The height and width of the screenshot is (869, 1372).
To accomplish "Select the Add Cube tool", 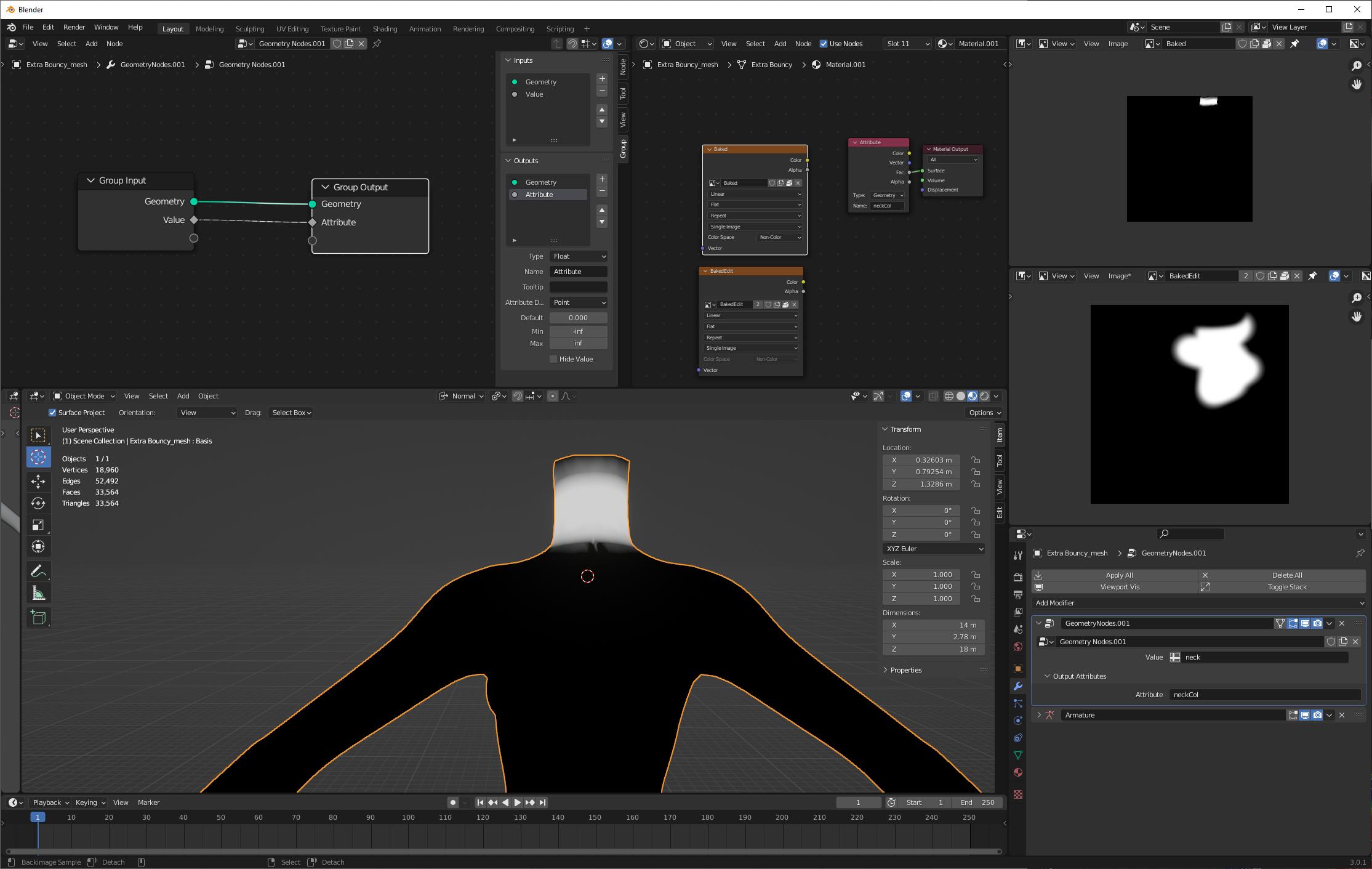I will coord(38,618).
